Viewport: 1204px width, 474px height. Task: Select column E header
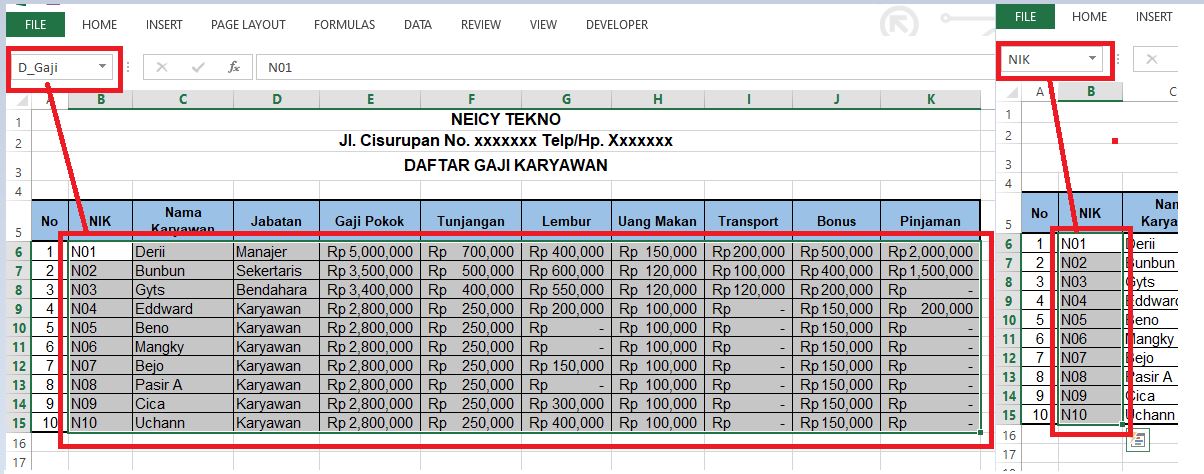[x=371, y=99]
